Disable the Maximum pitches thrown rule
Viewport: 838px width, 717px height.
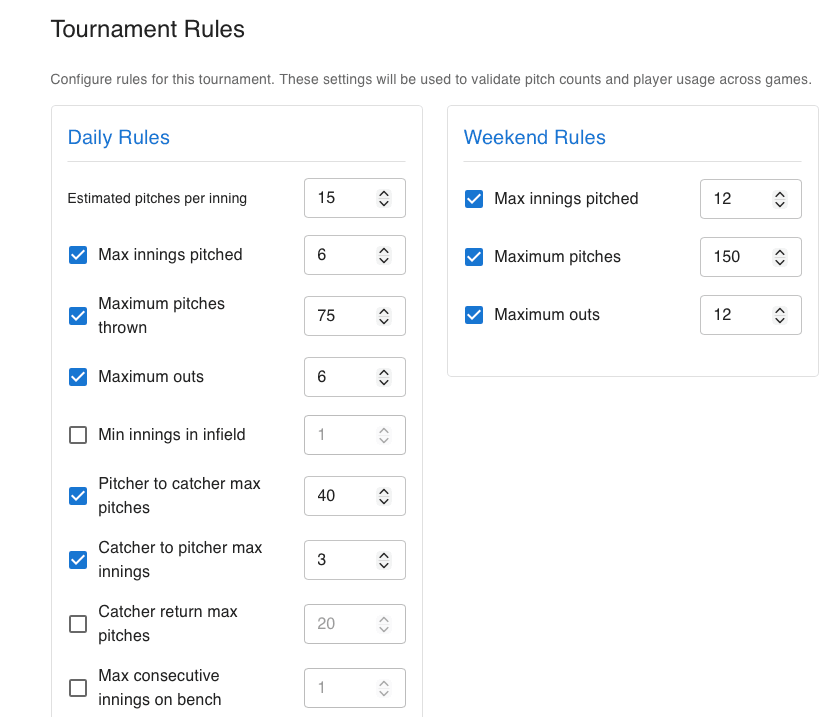tap(78, 315)
